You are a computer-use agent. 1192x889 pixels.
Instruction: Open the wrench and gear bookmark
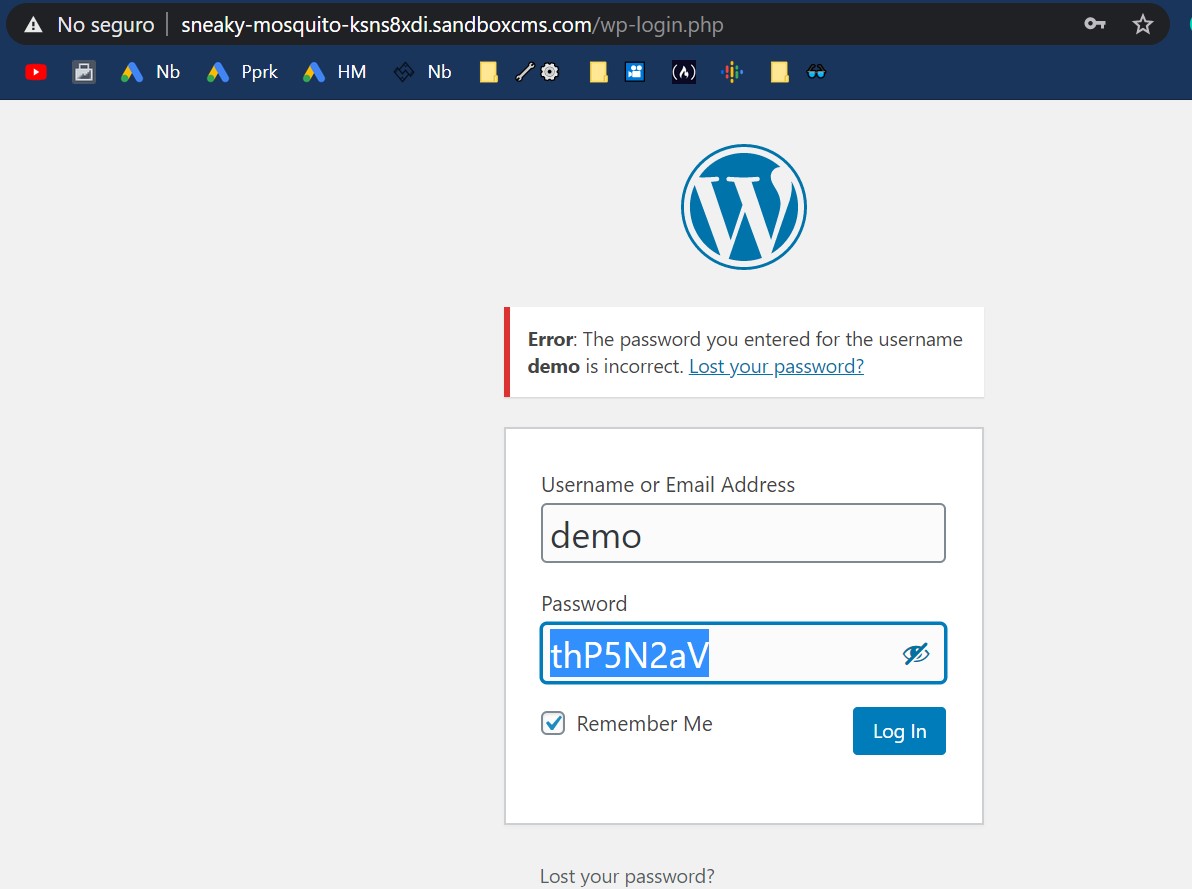click(x=537, y=72)
